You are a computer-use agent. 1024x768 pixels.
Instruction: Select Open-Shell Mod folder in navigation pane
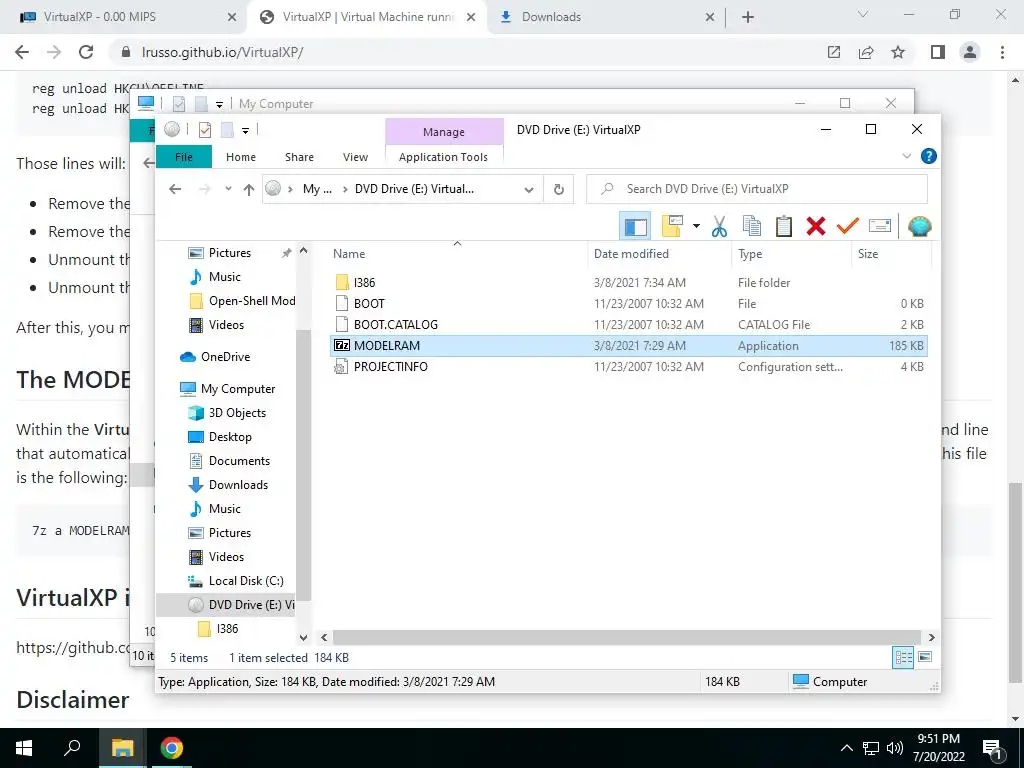242,300
